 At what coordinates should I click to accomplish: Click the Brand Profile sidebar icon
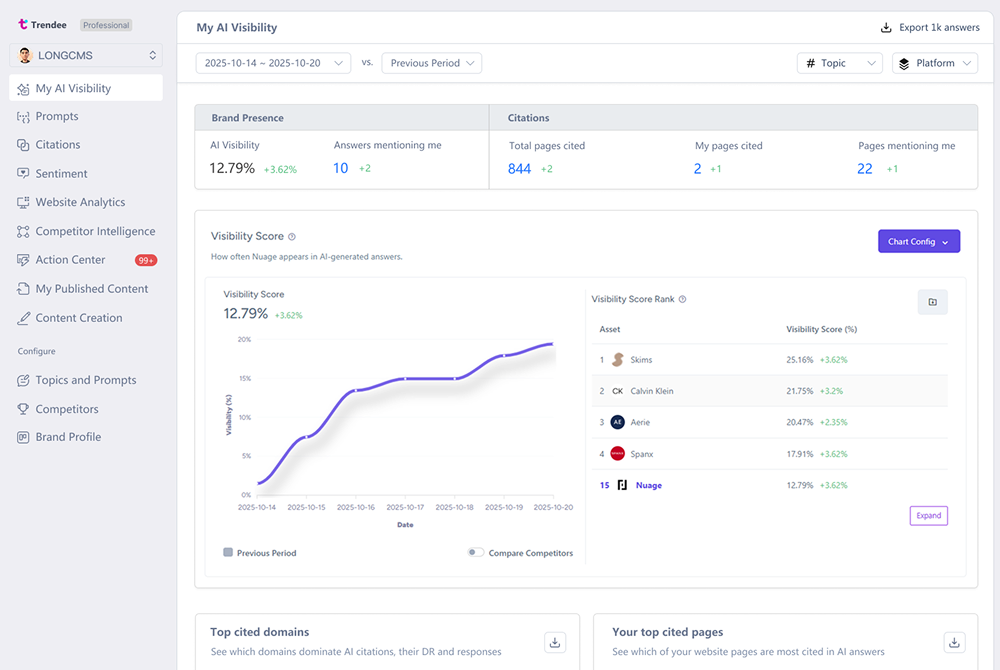point(23,437)
